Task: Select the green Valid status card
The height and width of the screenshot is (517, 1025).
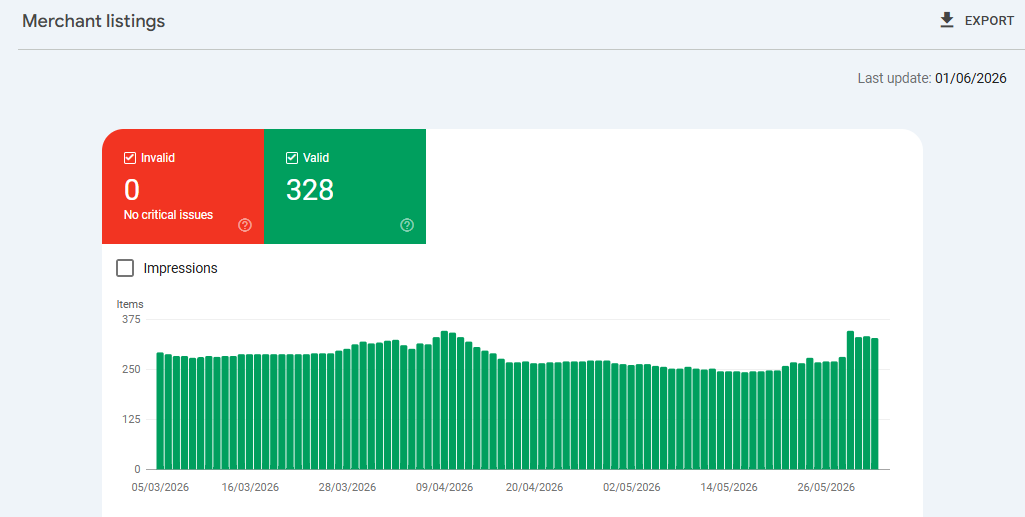Action: (x=345, y=186)
